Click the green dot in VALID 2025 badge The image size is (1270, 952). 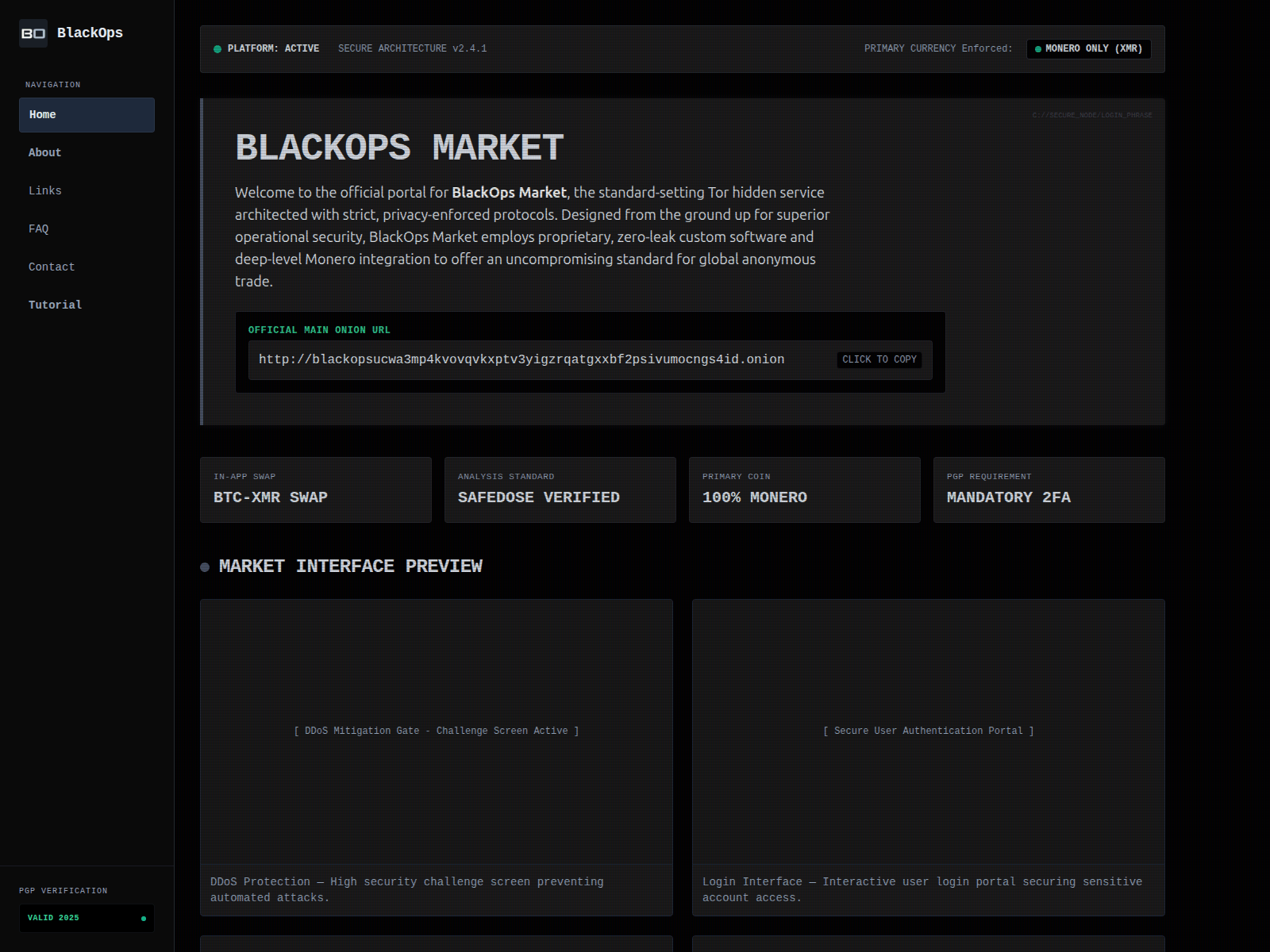pos(144,919)
